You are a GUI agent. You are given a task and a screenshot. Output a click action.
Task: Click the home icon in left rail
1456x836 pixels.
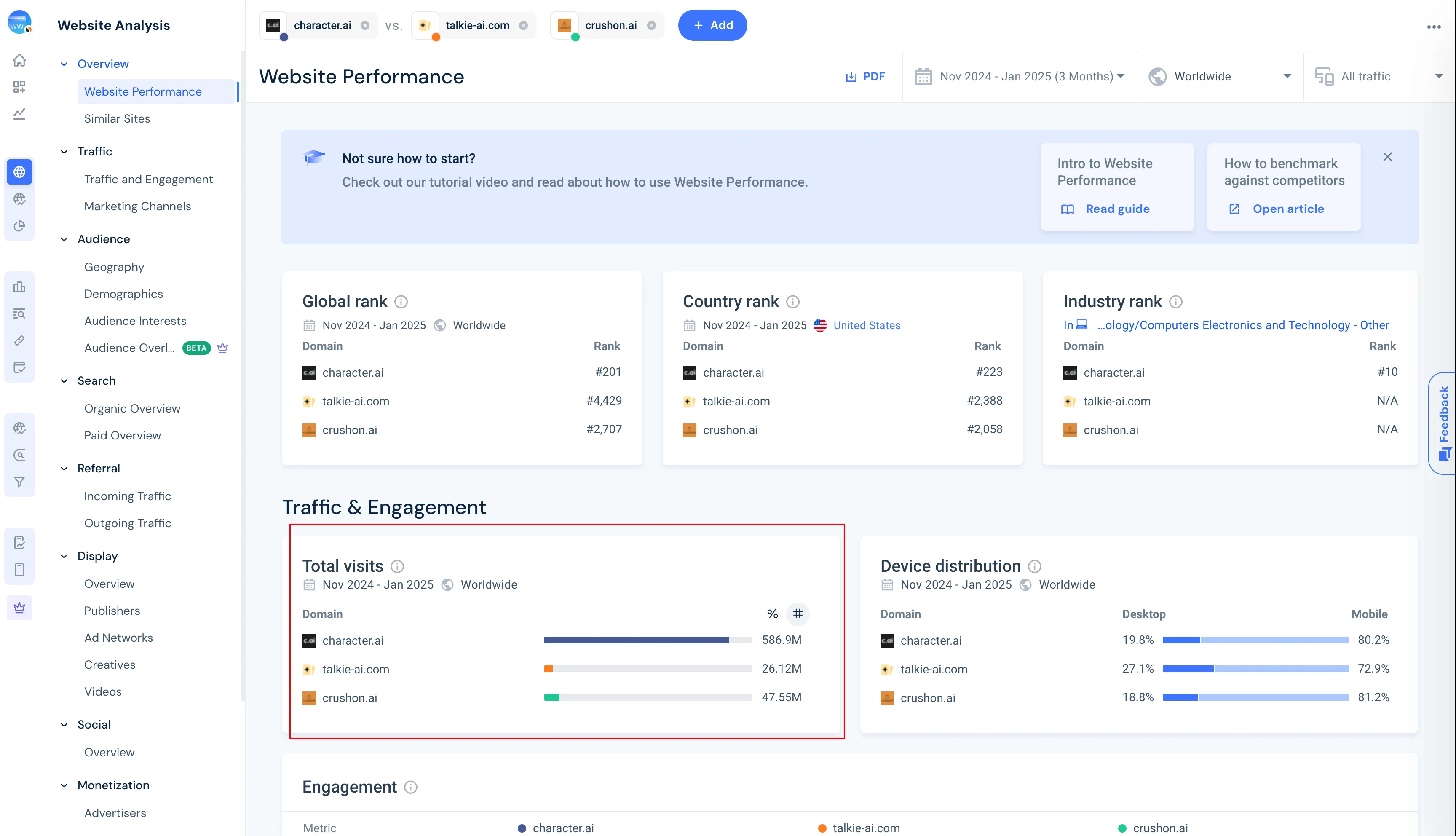tap(19, 60)
